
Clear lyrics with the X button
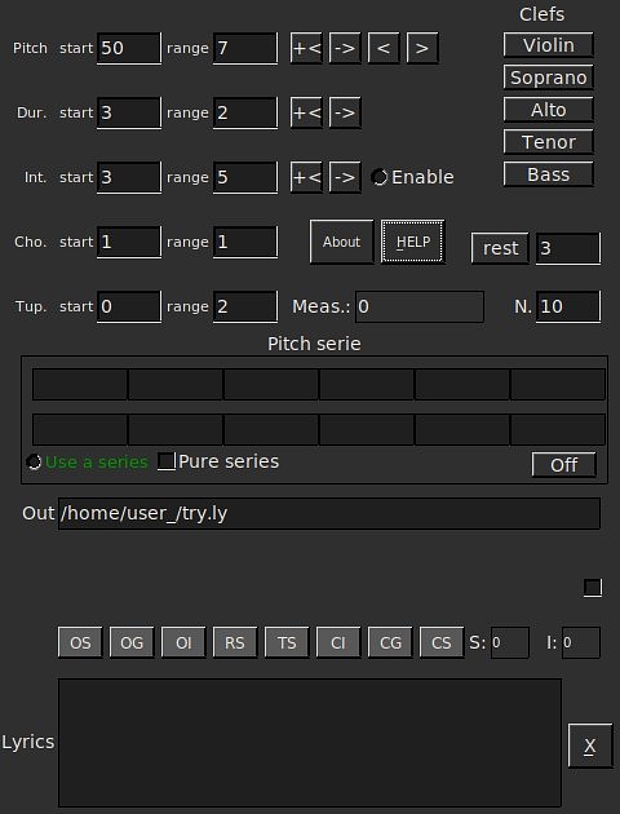pyautogui.click(x=590, y=745)
